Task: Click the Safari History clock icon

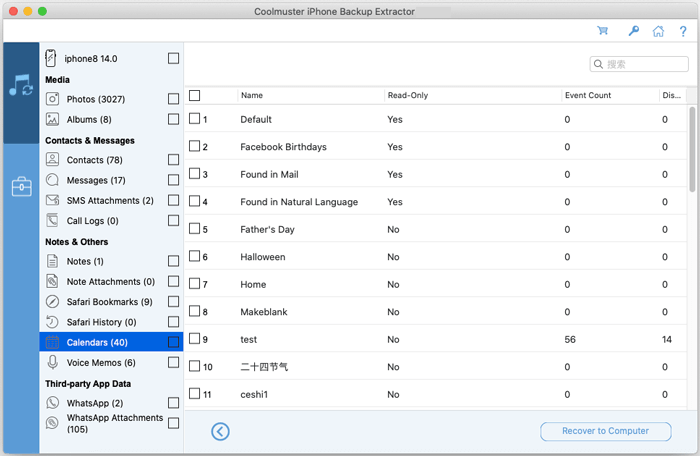Action: click(x=52, y=322)
